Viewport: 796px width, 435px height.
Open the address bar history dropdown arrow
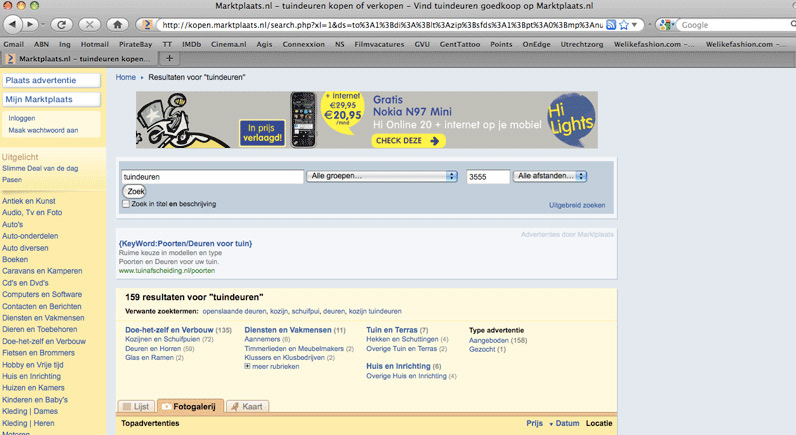635,24
